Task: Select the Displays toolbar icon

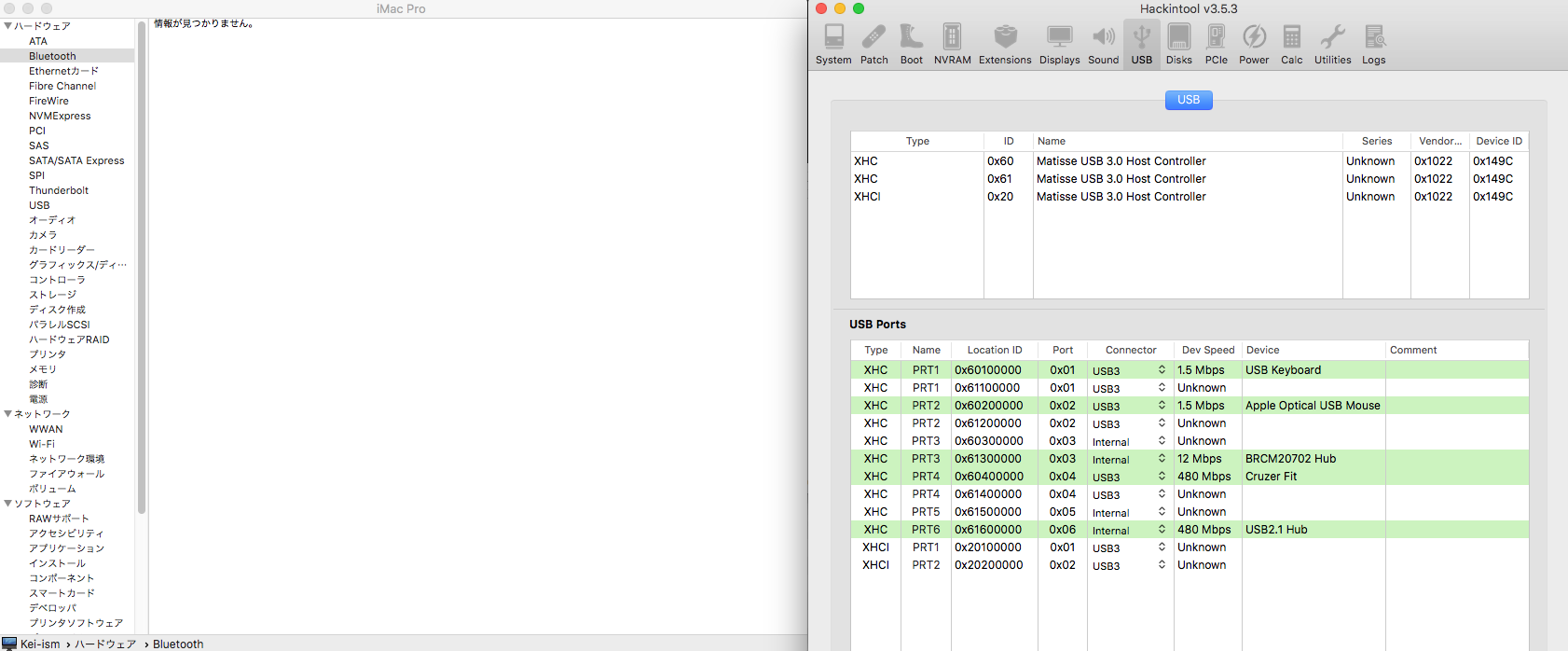Action: coord(1059,45)
